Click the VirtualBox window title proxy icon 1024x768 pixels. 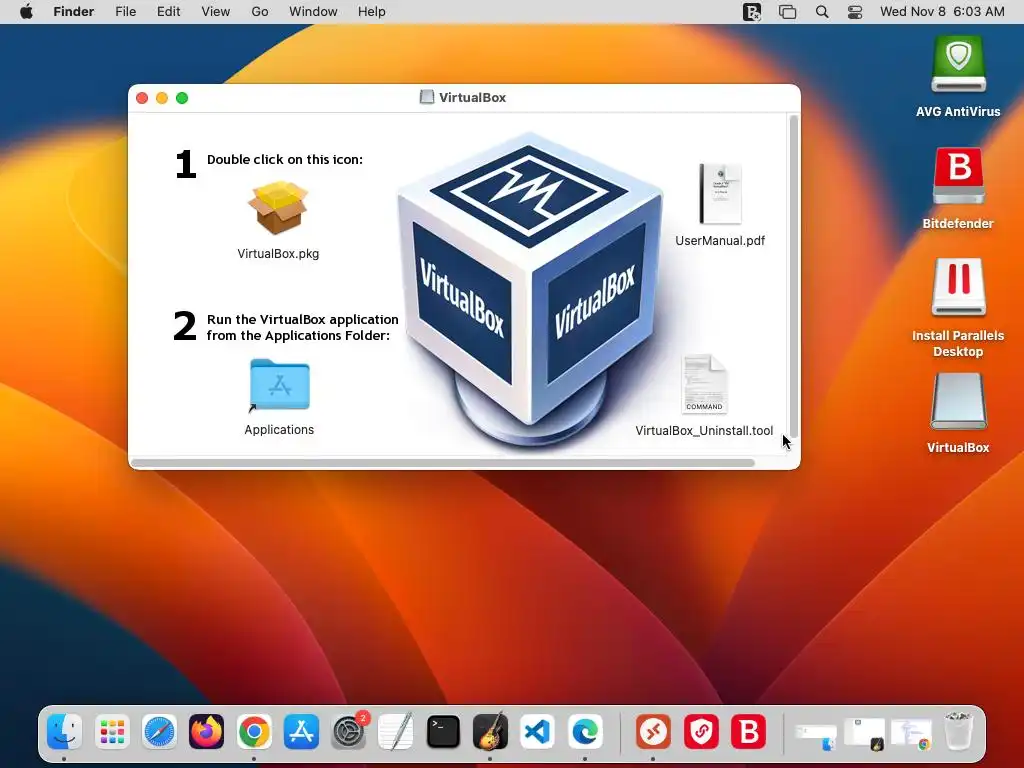click(426, 97)
